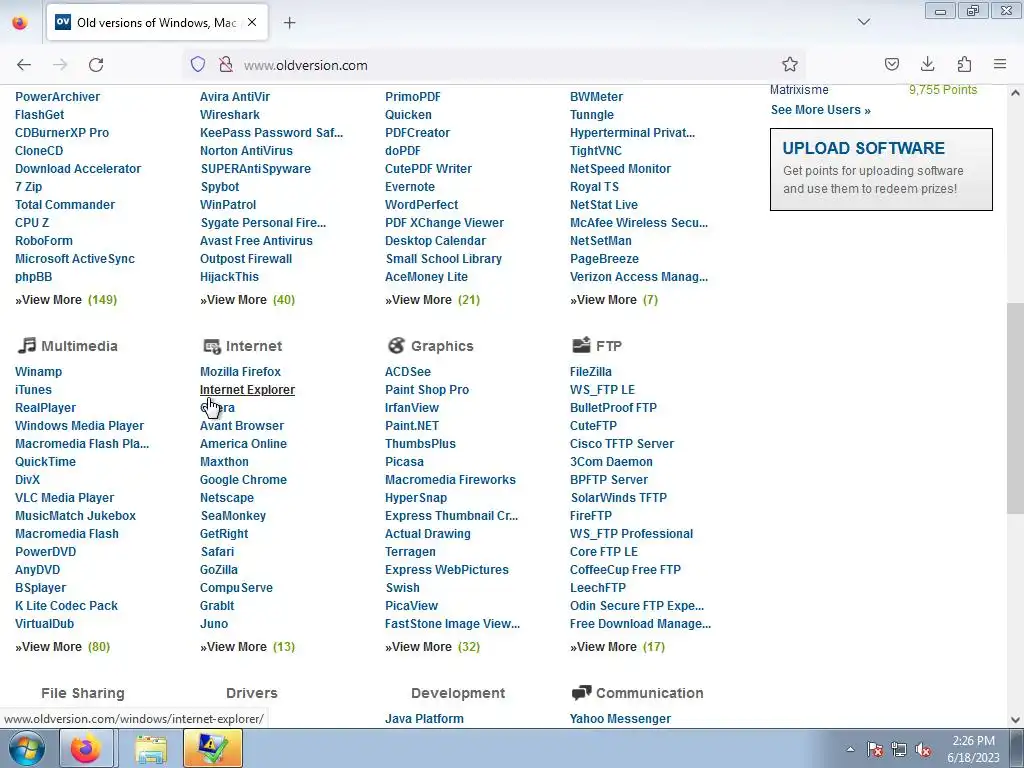Open View More (40) link
This screenshot has width=1024, height=768.
point(248,300)
